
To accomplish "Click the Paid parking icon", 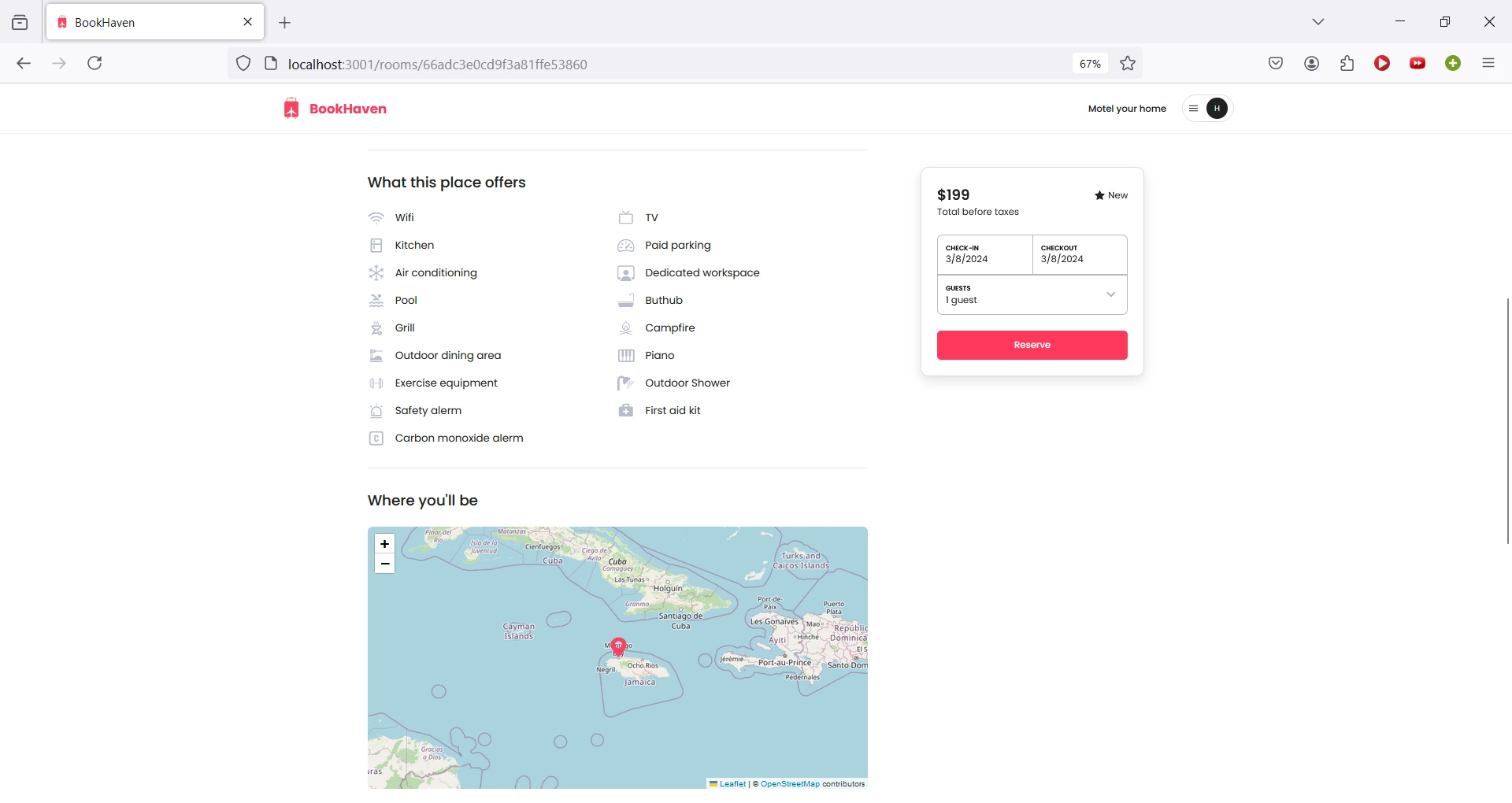I will coord(626,246).
